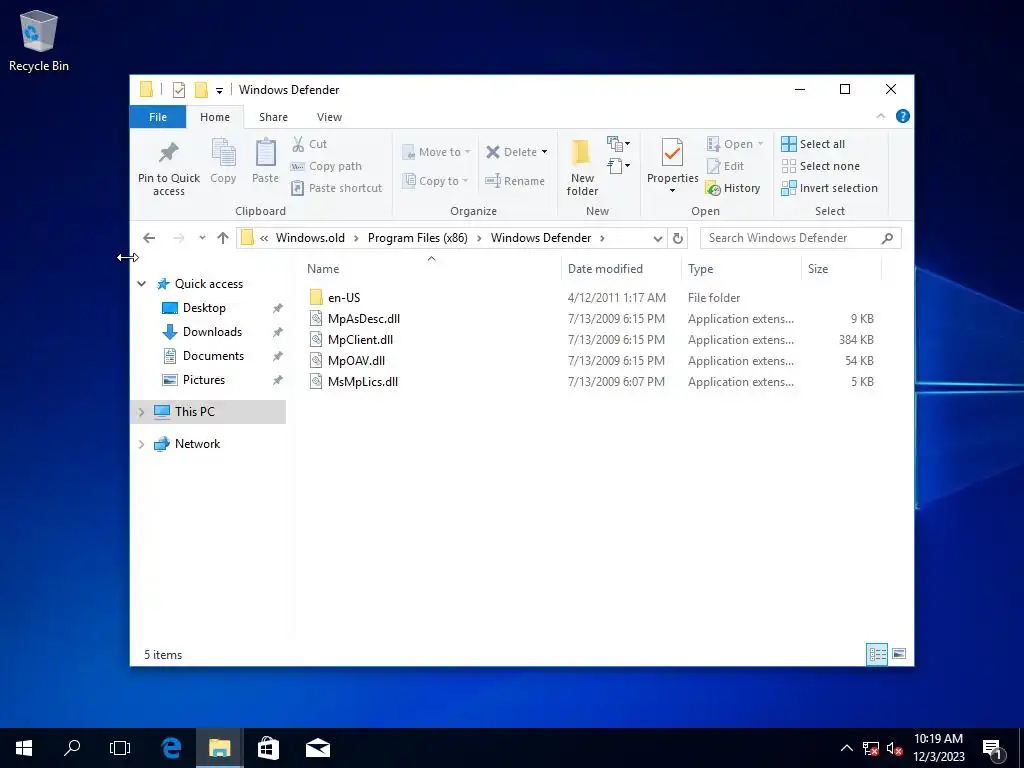This screenshot has height=768, width=1024.
Task: Select MpOAV.dll file
Action: [x=357, y=360]
